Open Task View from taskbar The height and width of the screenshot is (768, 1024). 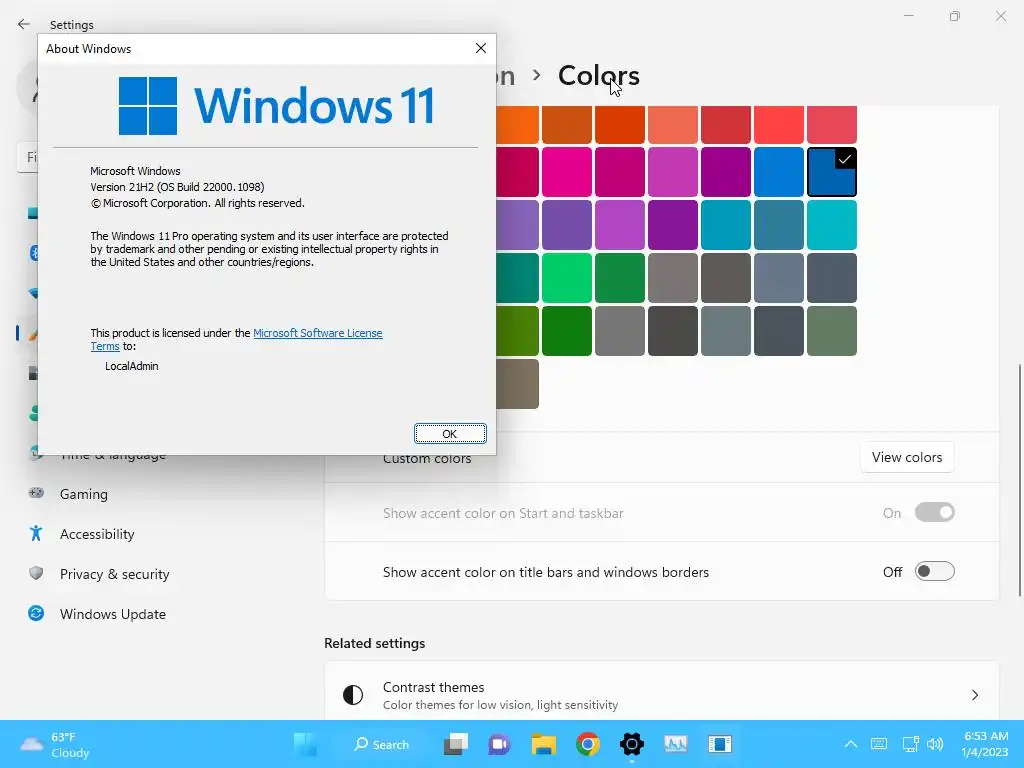pos(456,744)
